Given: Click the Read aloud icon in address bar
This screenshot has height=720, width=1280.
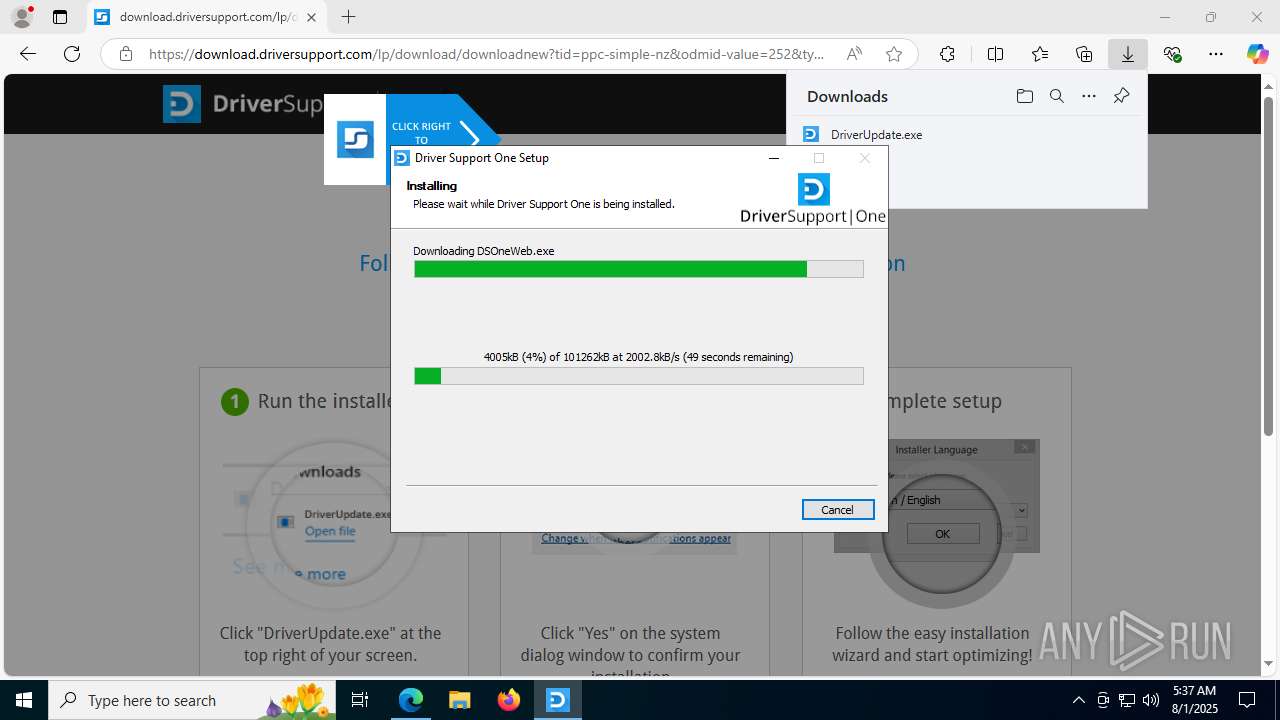Looking at the screenshot, I should tap(854, 54).
